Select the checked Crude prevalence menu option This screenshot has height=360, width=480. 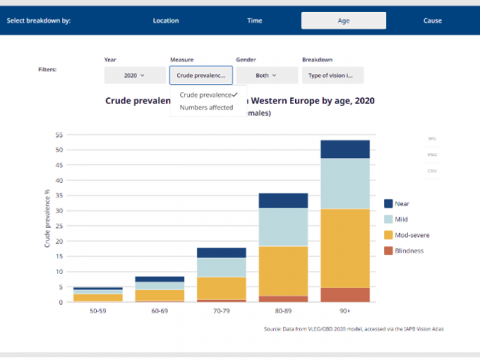[208, 95]
